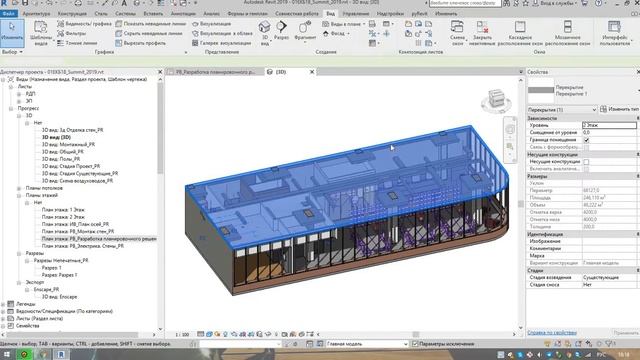
Task: Open Справка по свойствам link
Action: (552, 333)
